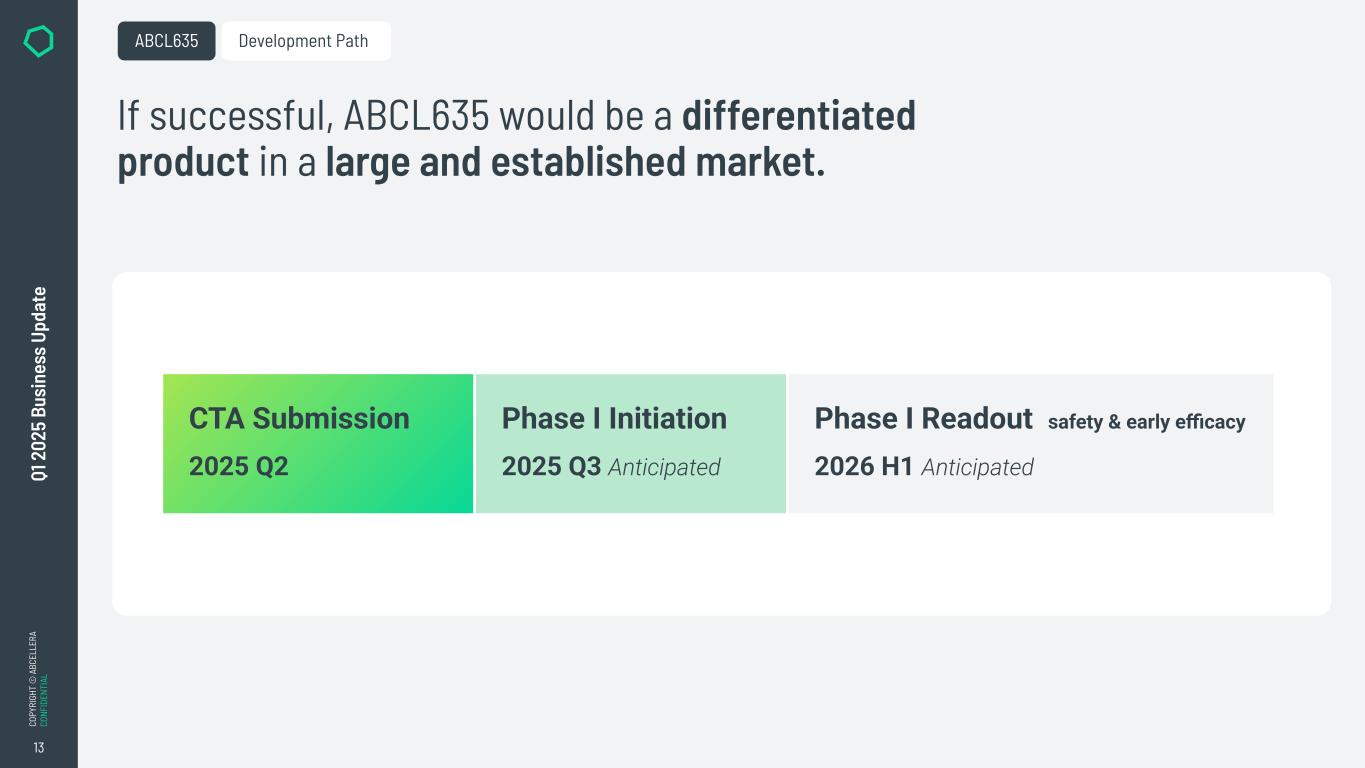1365x768 pixels.
Task: Click the bold words differentiated in the headline
Action: pos(798,115)
